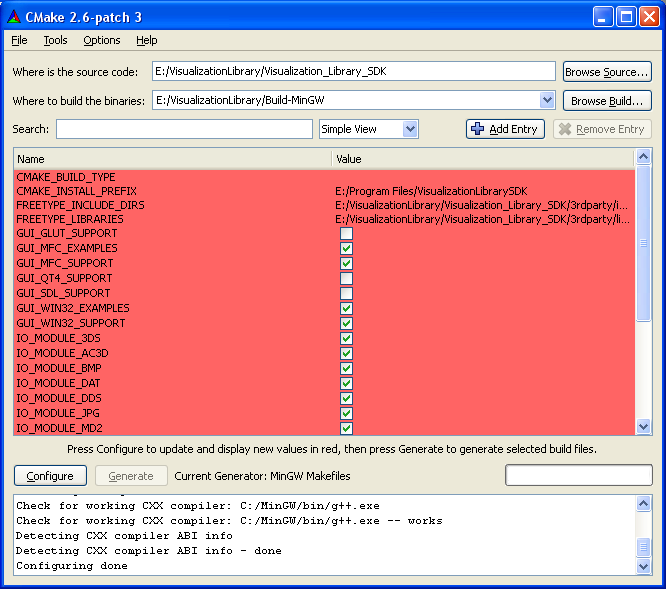Viewport: 666px width, 589px height.
Task: Expand the build binaries path dropdown
Action: 547,100
